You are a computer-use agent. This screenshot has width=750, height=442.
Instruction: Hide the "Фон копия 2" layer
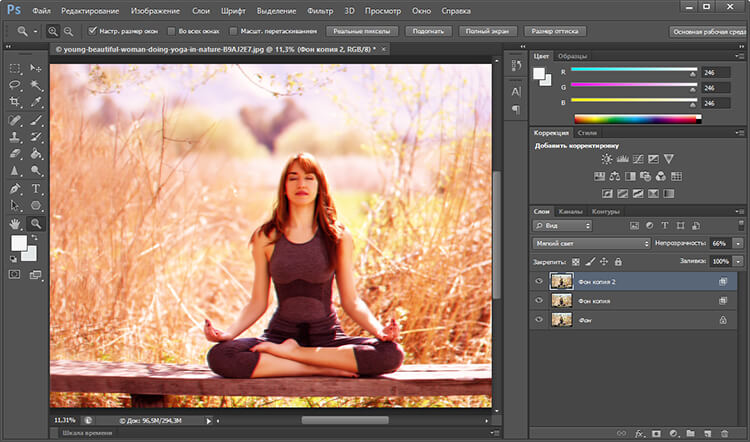click(539, 282)
